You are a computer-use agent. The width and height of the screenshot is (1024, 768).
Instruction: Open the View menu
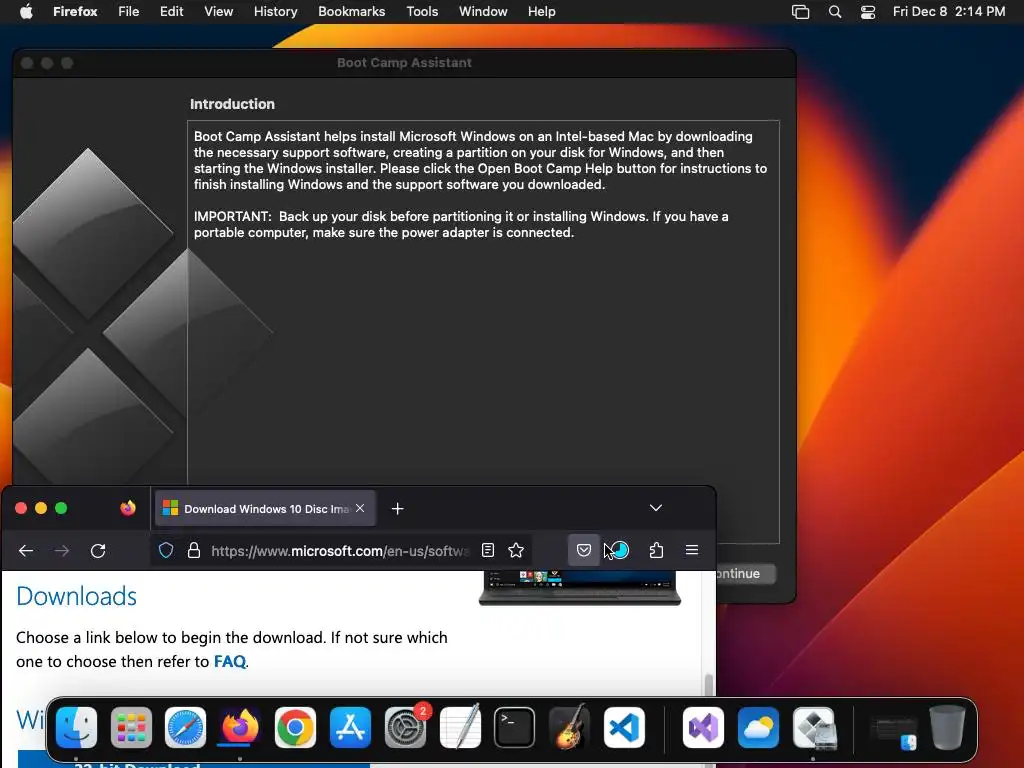coord(219,11)
